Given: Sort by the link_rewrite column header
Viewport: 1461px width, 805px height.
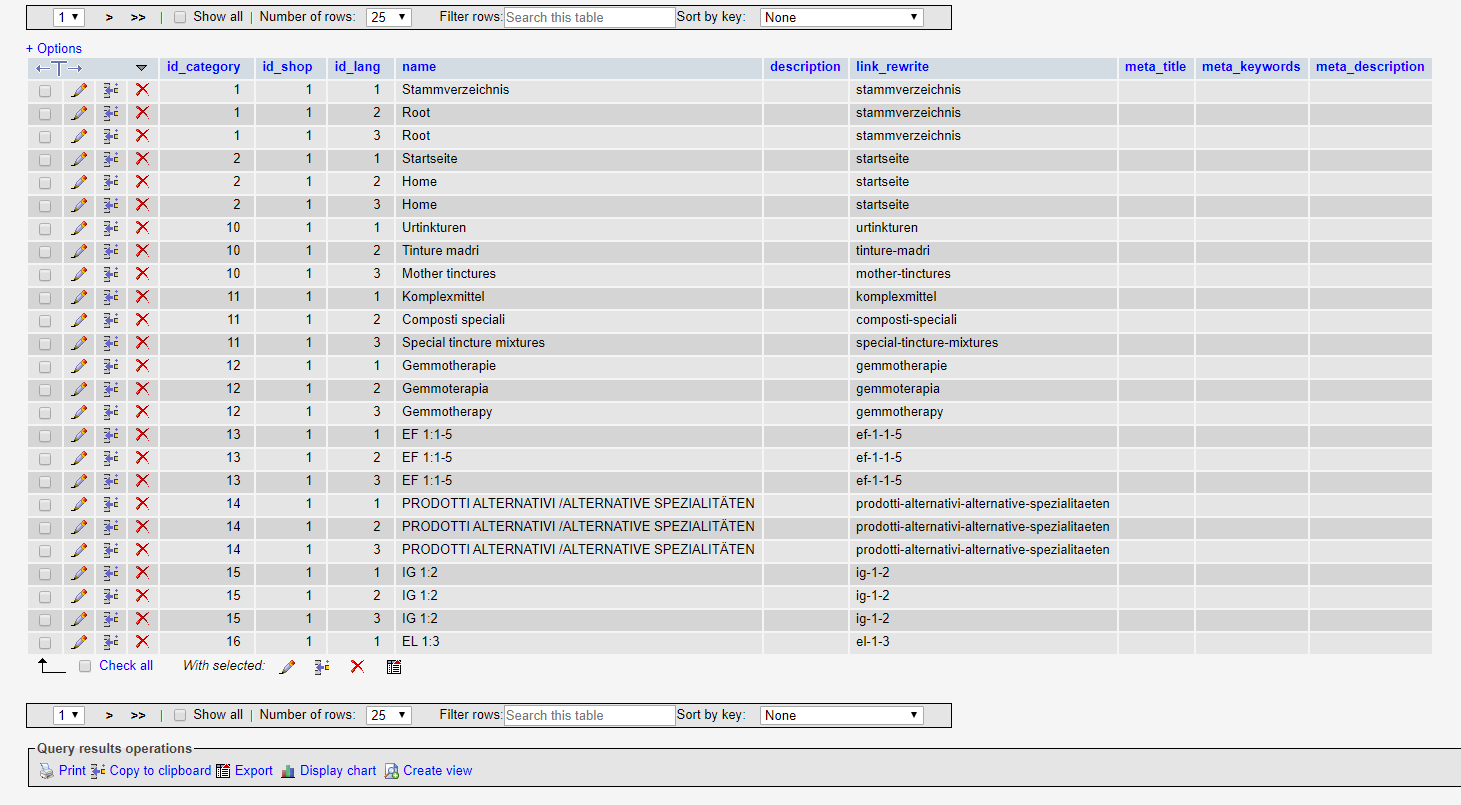Looking at the screenshot, I should point(894,67).
